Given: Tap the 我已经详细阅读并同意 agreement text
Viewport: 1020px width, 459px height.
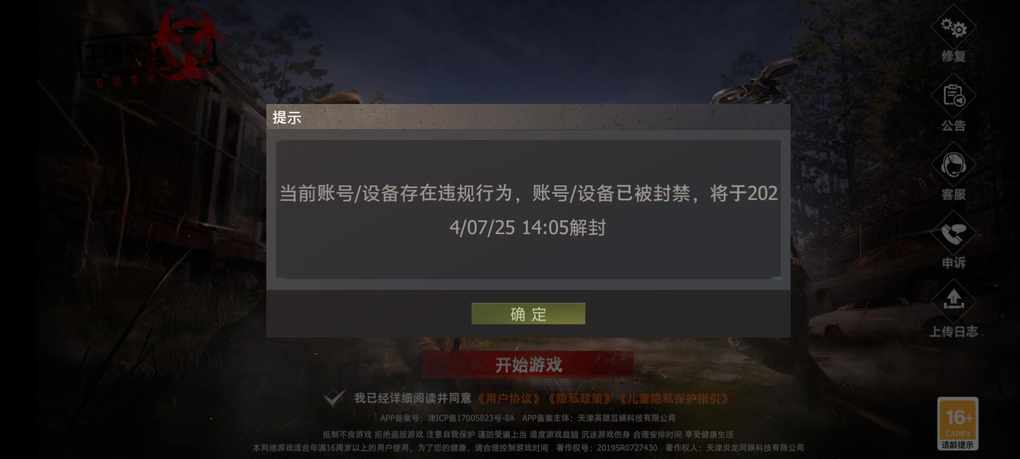Looking at the screenshot, I should coord(414,399).
